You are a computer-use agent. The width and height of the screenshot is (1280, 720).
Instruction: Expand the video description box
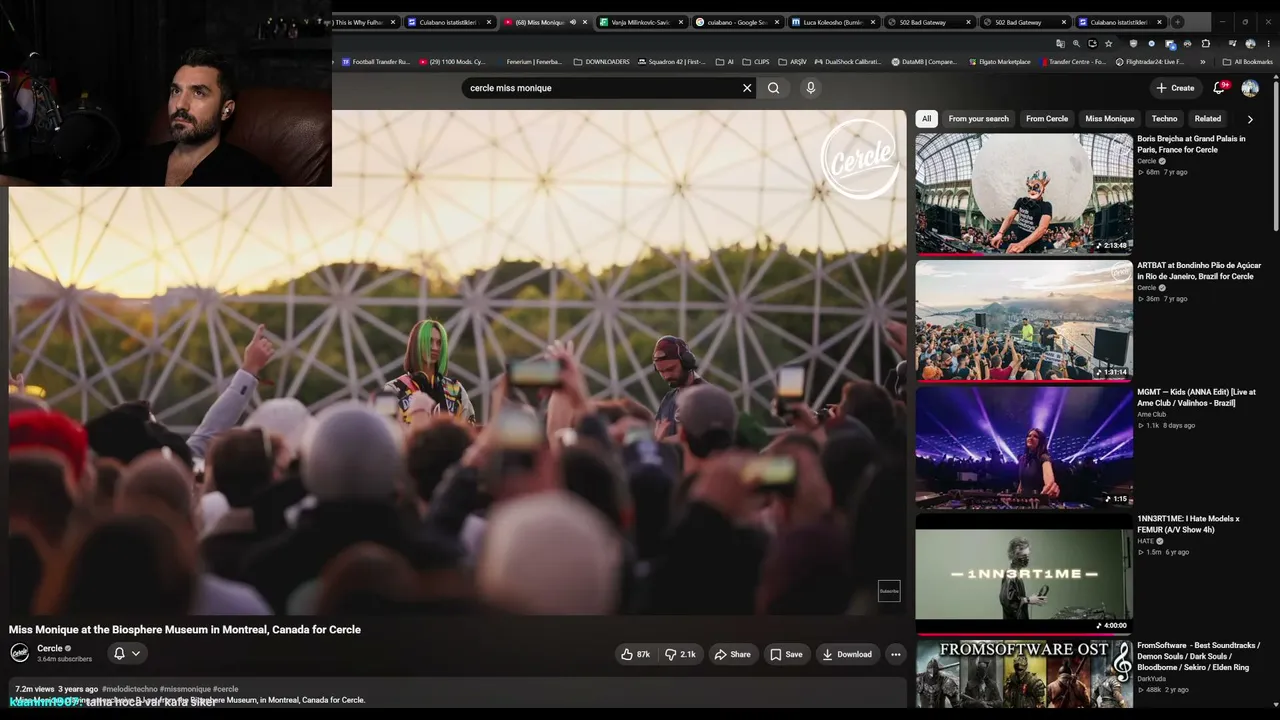(457, 694)
